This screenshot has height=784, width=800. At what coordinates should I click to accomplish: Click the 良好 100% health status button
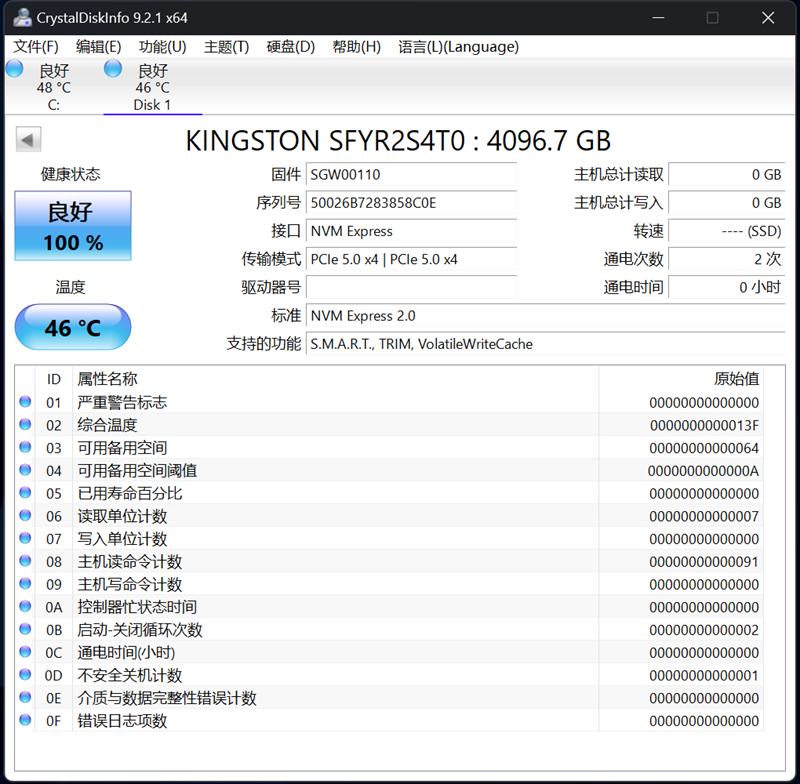[x=73, y=226]
